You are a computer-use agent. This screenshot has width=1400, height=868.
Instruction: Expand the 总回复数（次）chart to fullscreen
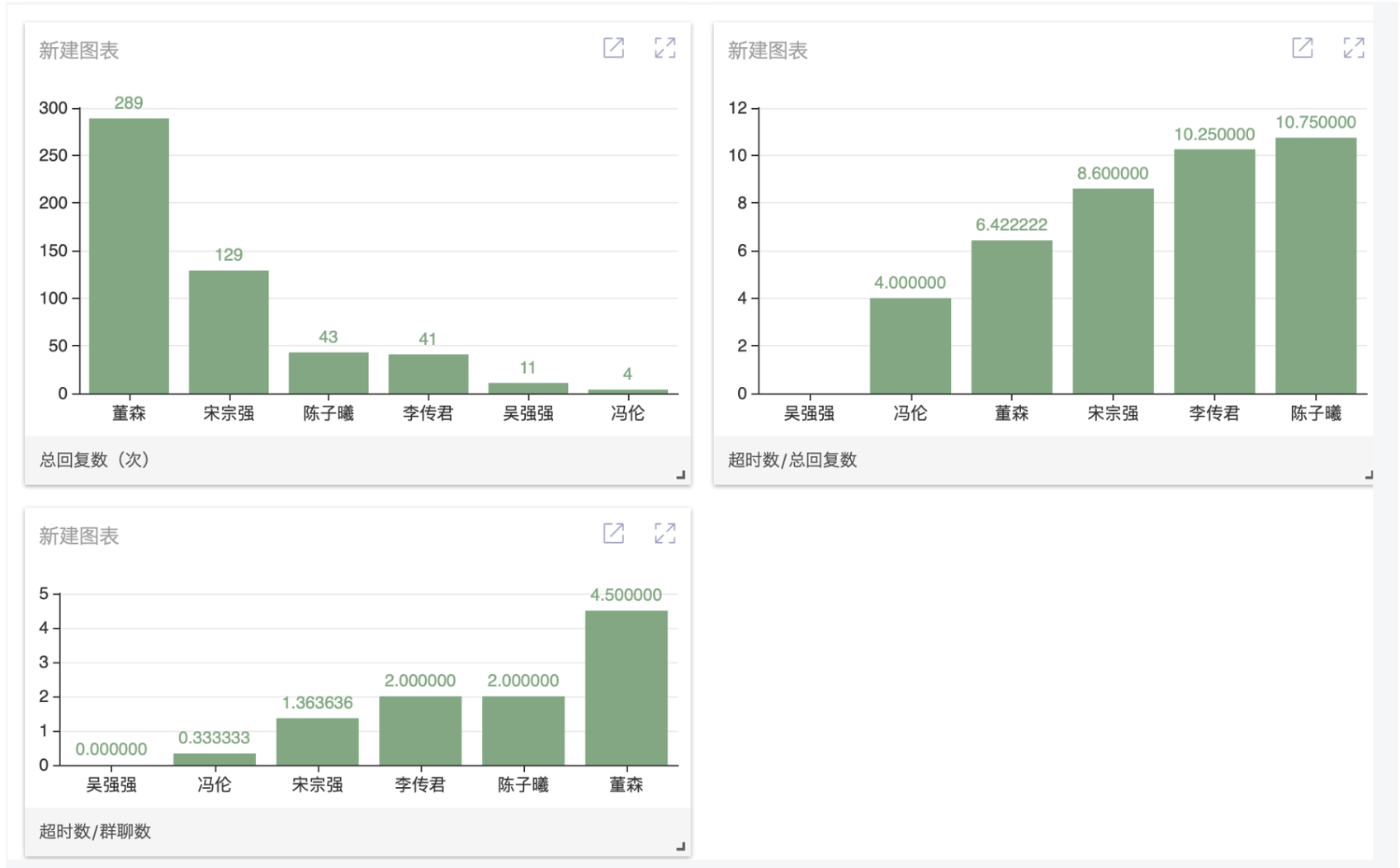(665, 48)
